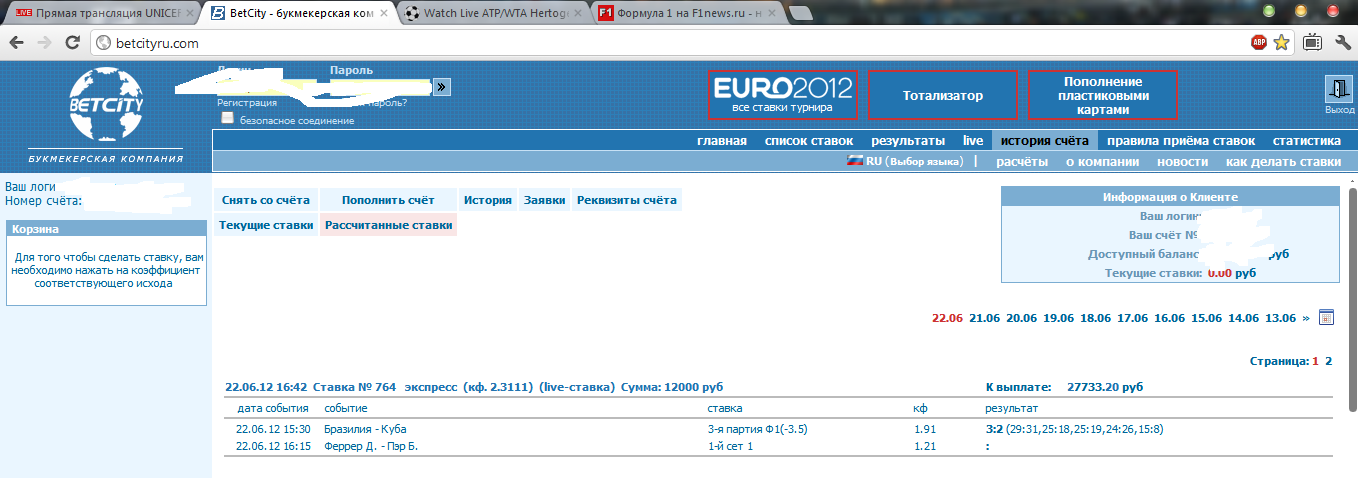Go to page 2 of results

1329,361
